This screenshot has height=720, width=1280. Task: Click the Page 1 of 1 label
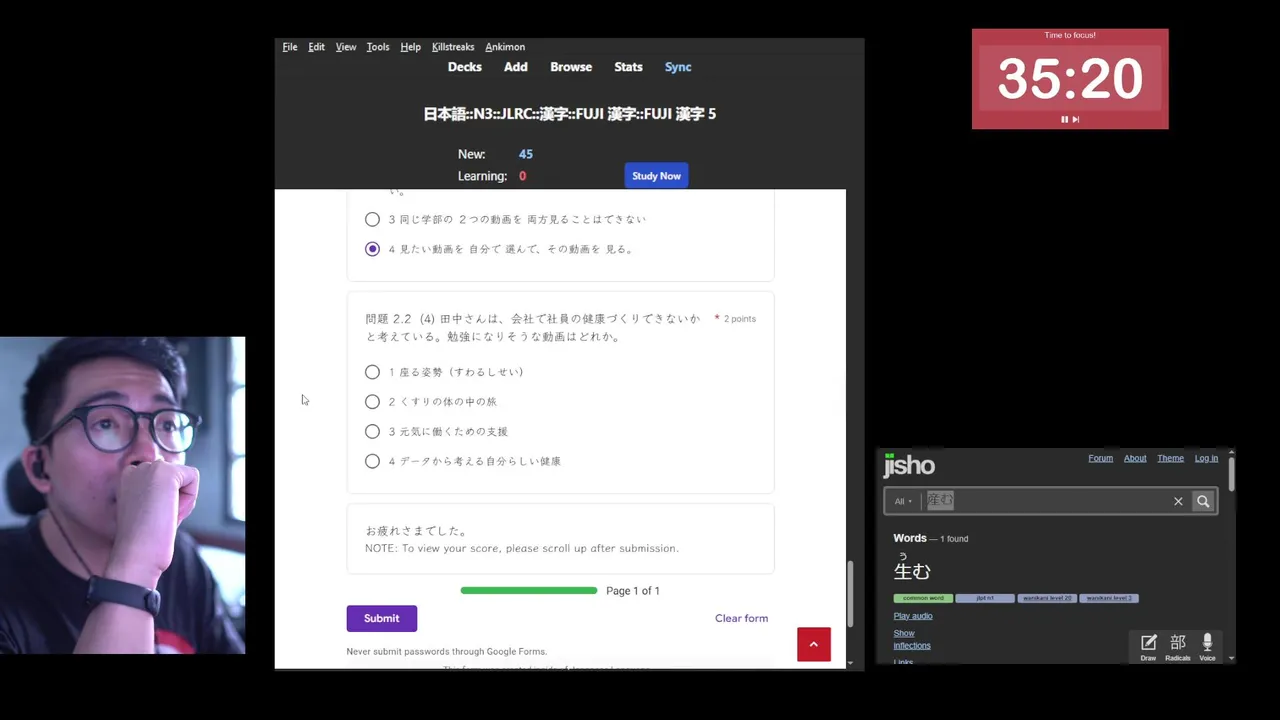click(633, 591)
